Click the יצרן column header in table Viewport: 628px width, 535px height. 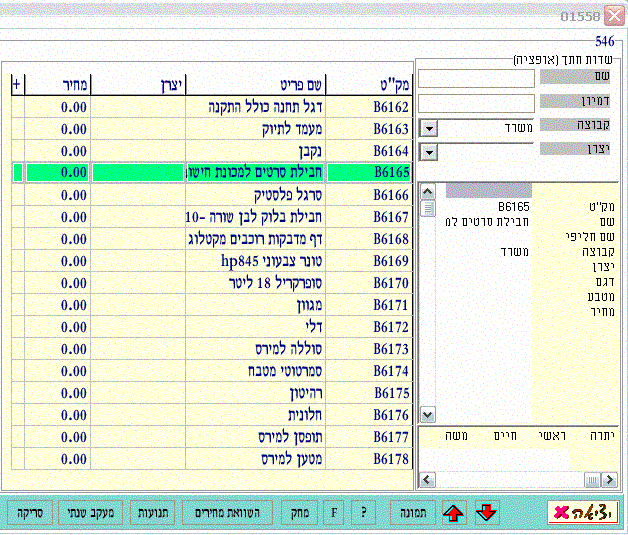pyautogui.click(x=138, y=84)
